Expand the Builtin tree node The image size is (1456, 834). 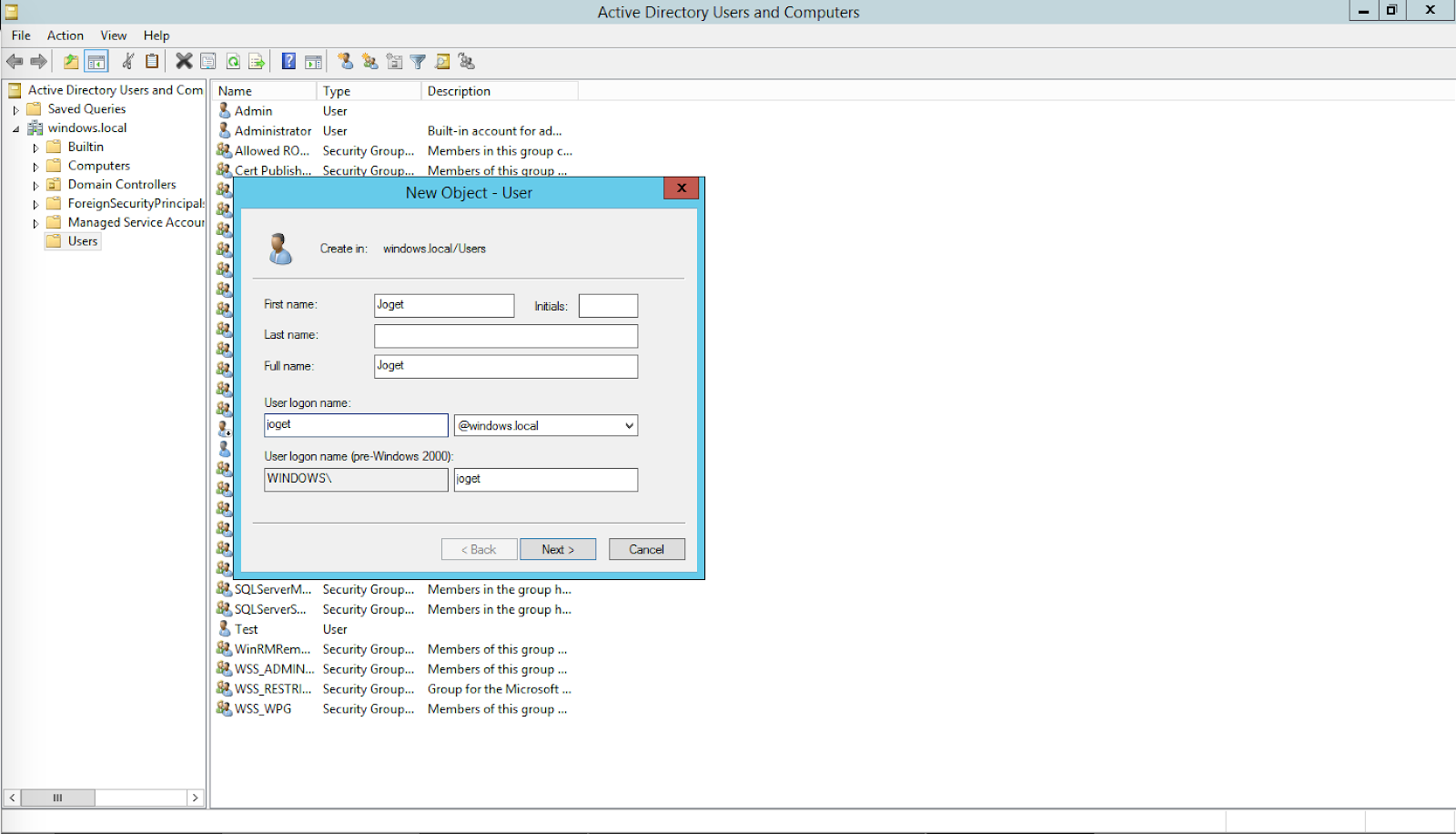point(35,147)
